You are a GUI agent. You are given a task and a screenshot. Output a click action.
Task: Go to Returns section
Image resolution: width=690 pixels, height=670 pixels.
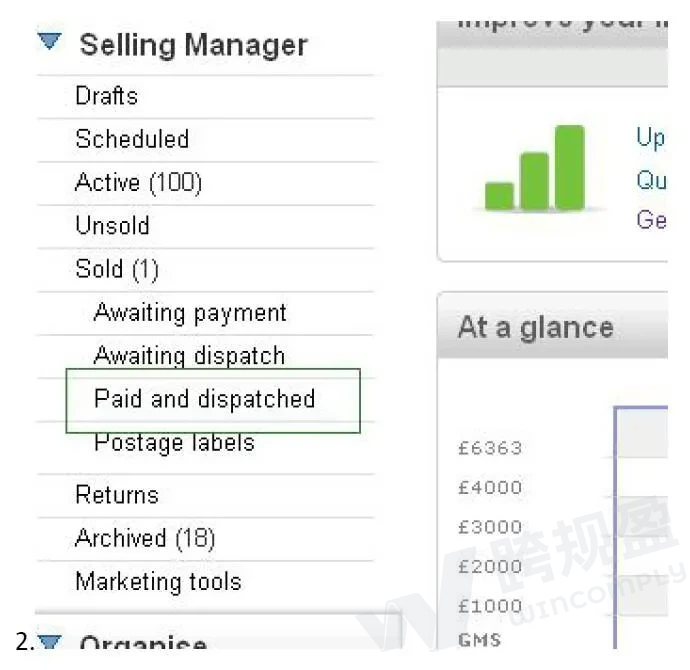pos(116,495)
